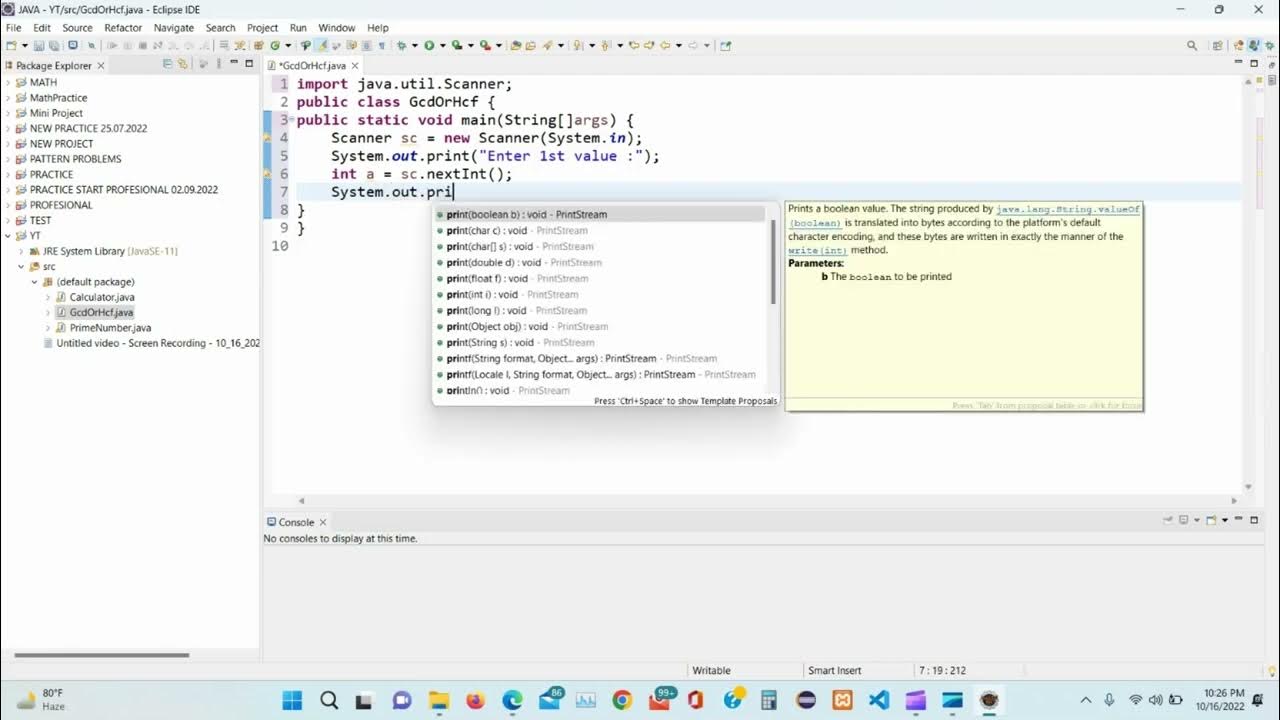Click the New Java Package icon

[258, 45]
